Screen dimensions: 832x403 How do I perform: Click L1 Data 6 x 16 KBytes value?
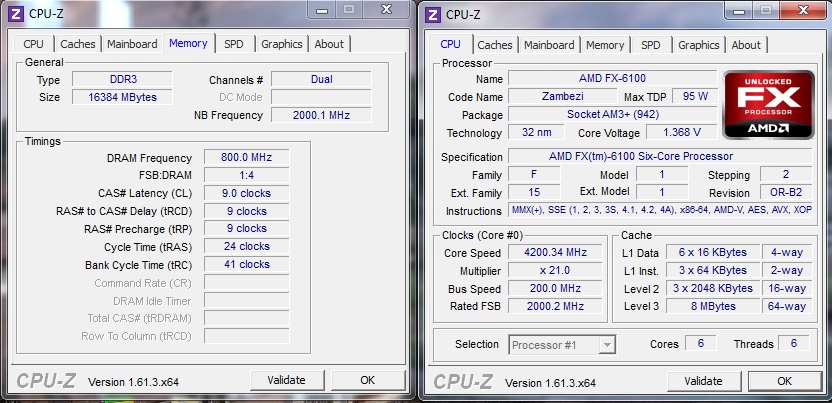(x=713, y=252)
